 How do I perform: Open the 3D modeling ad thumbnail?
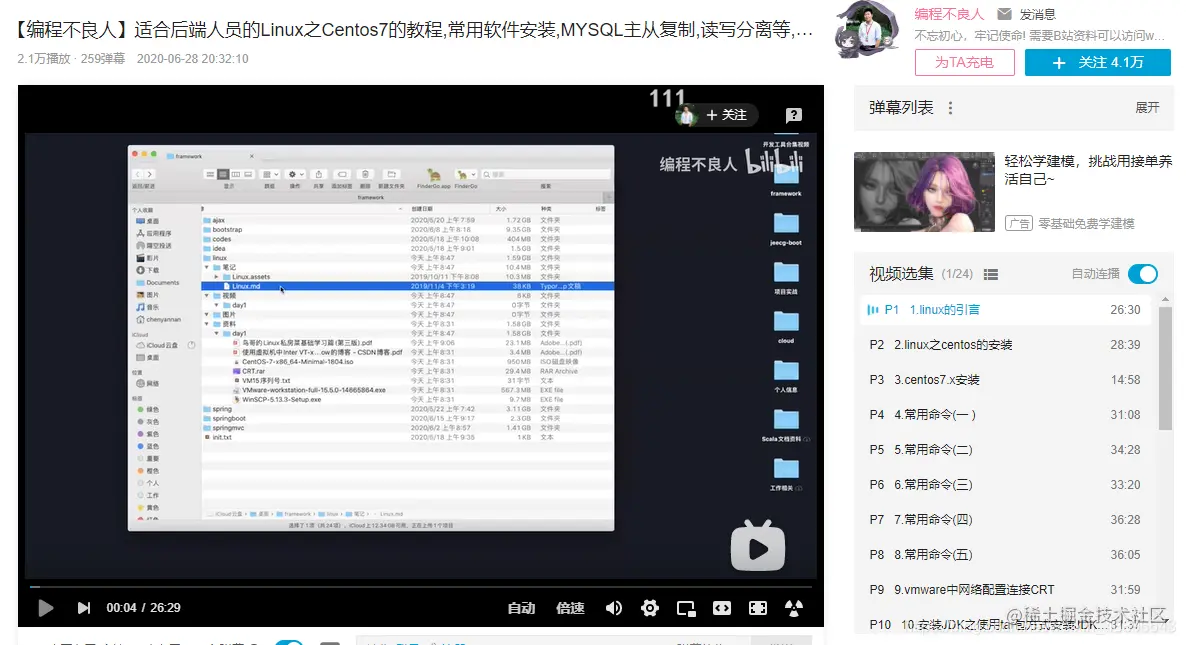(924, 191)
